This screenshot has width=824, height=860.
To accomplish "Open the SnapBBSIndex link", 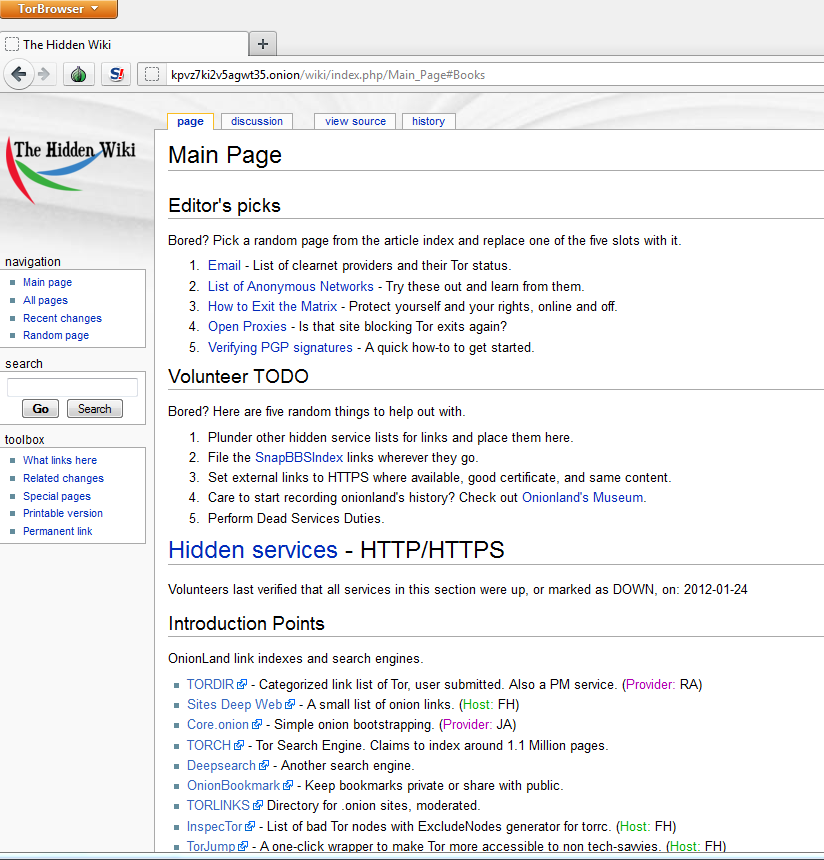I will coord(299,457).
